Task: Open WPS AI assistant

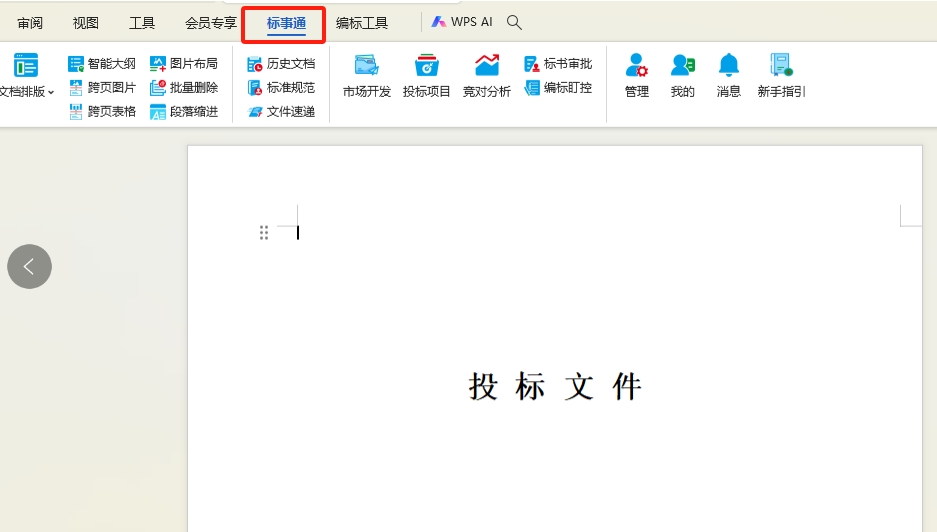Action: click(463, 22)
